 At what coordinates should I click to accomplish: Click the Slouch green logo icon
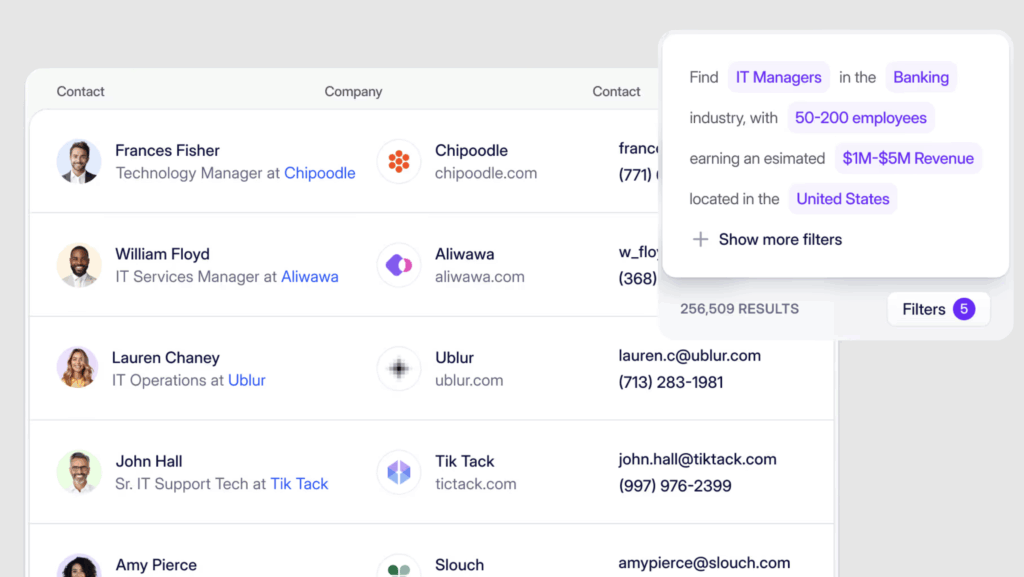click(398, 567)
